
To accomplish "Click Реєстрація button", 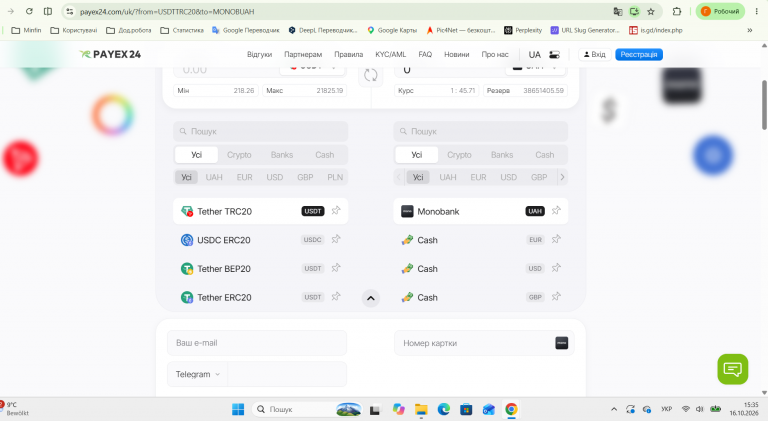I will (639, 54).
